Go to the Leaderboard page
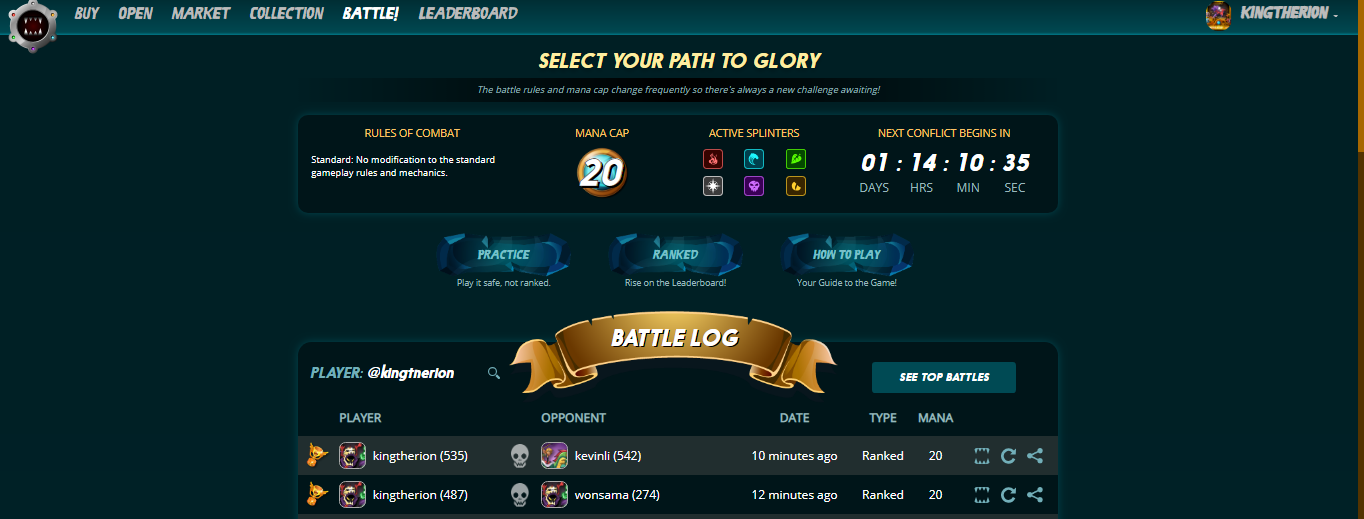The height and width of the screenshot is (519, 1364). [468, 14]
